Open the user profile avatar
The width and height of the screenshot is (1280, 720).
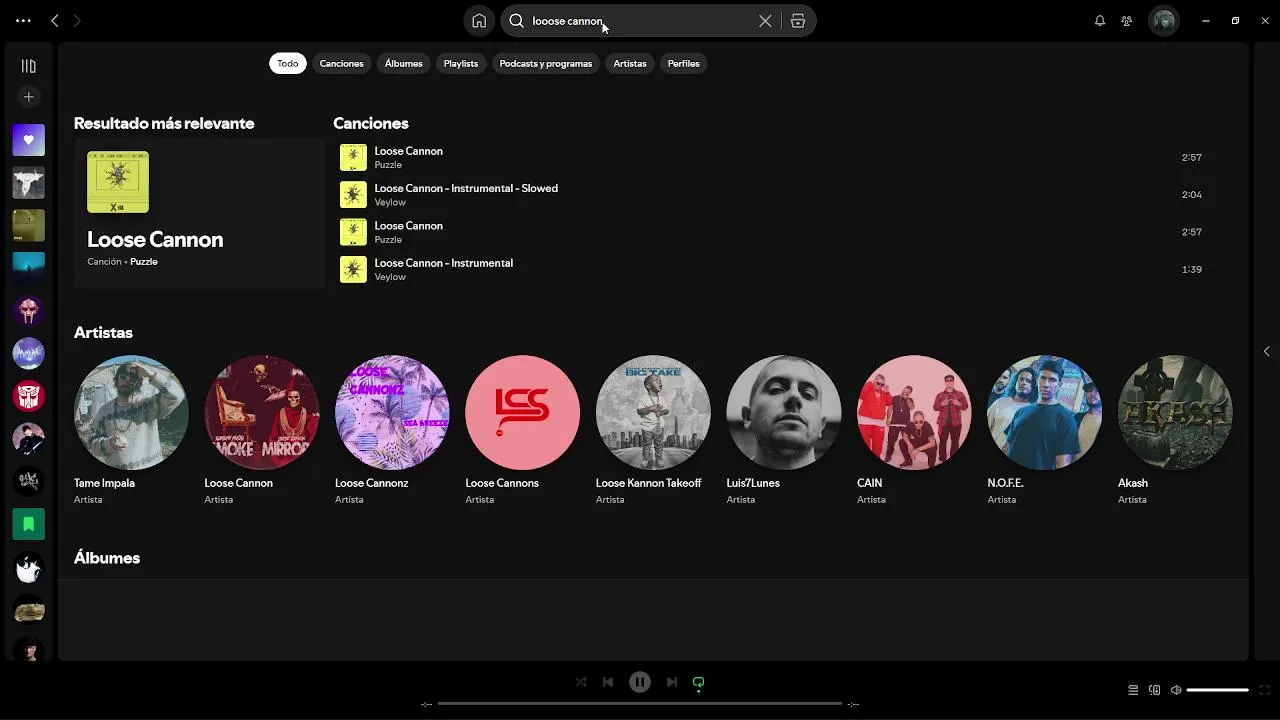tap(1163, 21)
